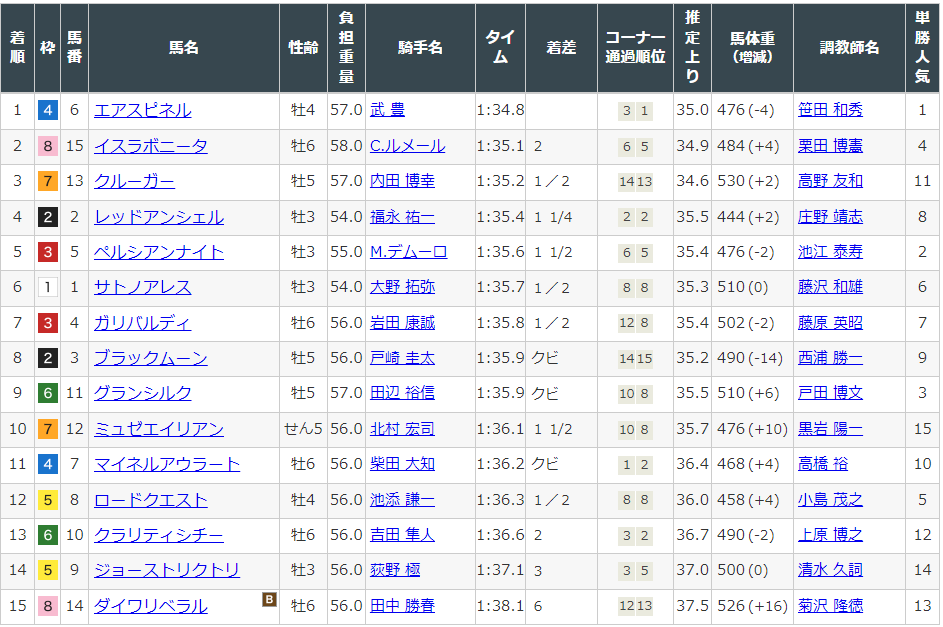
Task: Open trainer link 藤原 英昭
Action: pos(830,323)
